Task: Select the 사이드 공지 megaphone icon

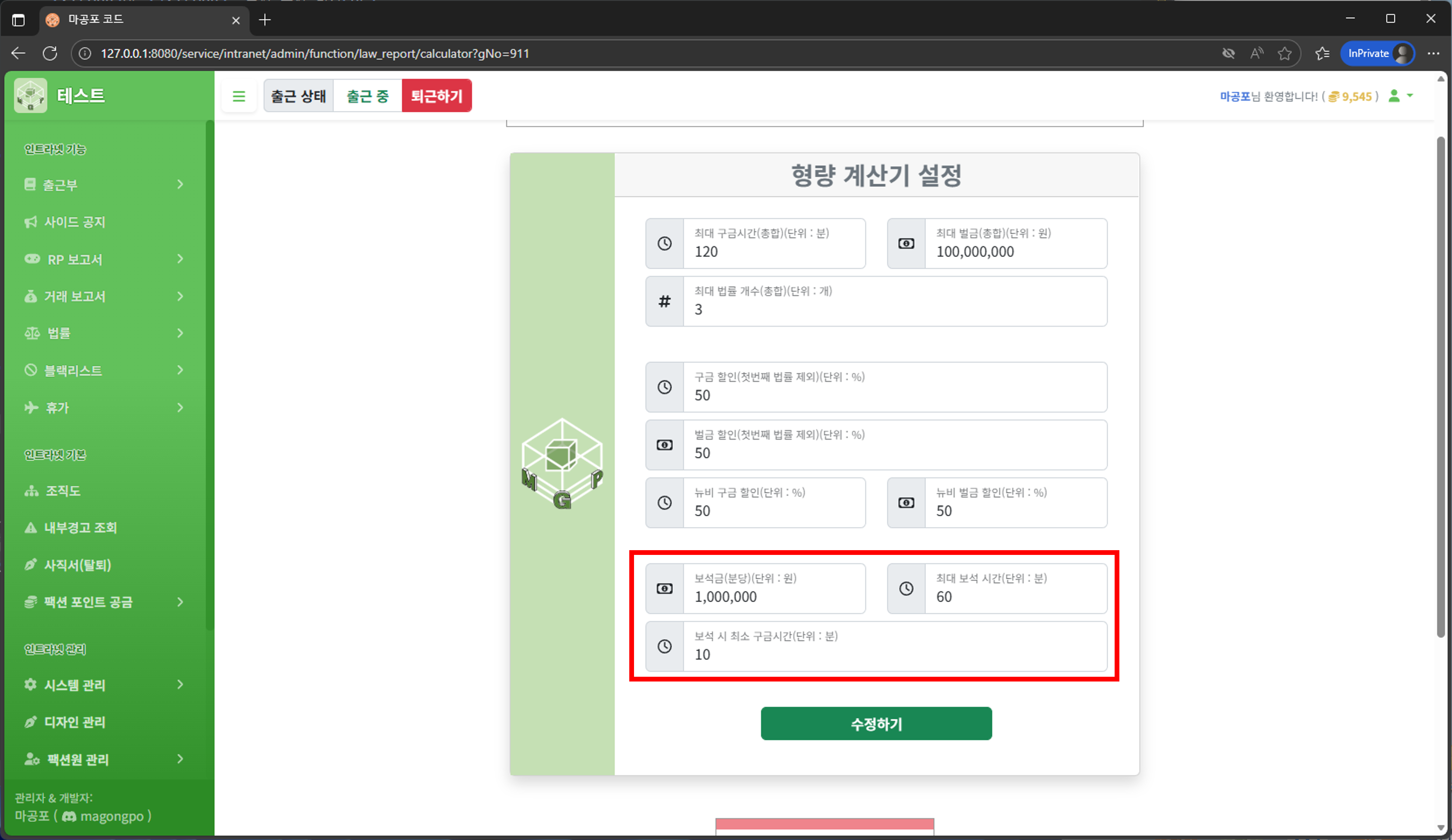Action: (31, 221)
